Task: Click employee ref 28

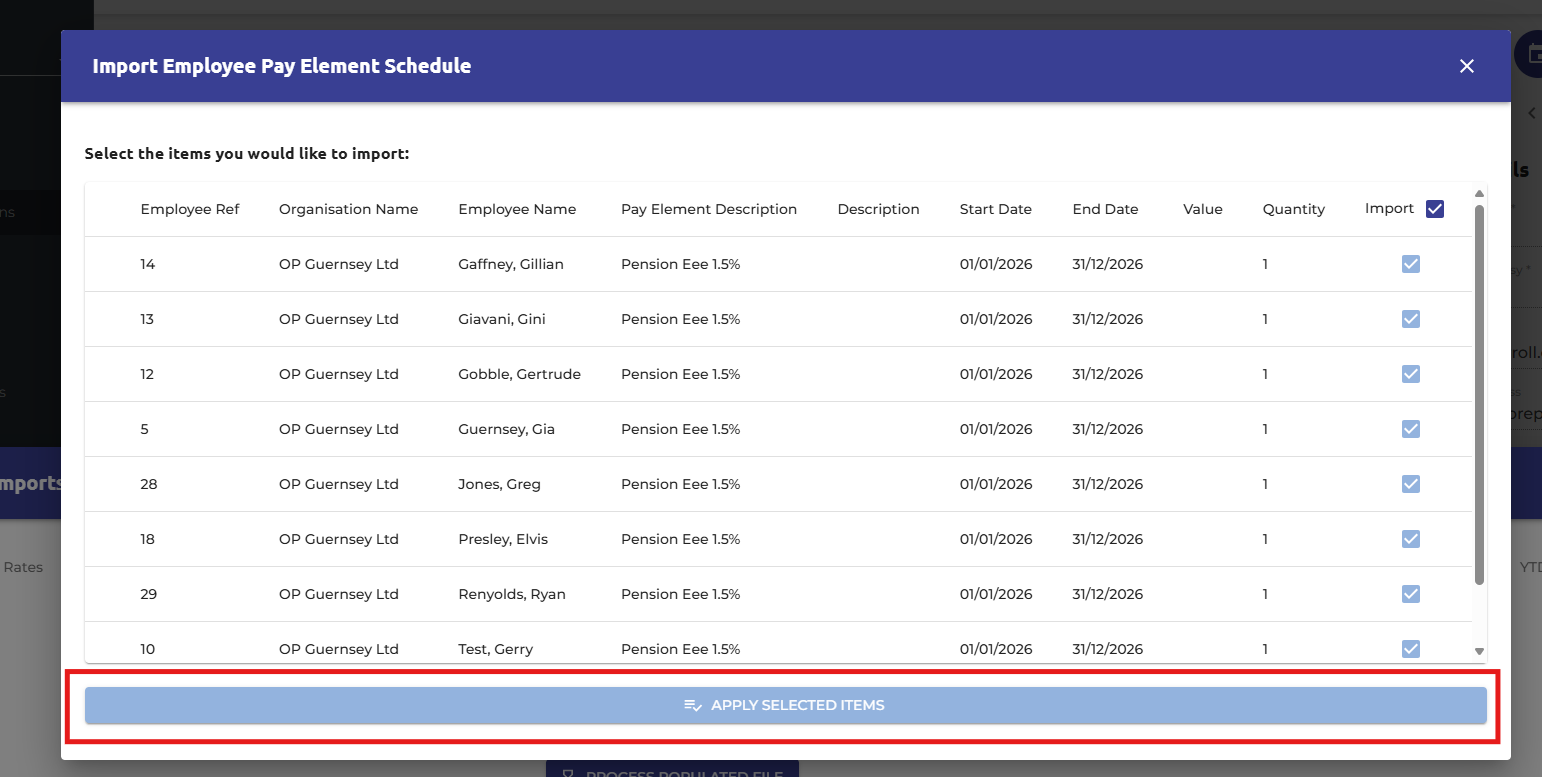Action: (149, 484)
